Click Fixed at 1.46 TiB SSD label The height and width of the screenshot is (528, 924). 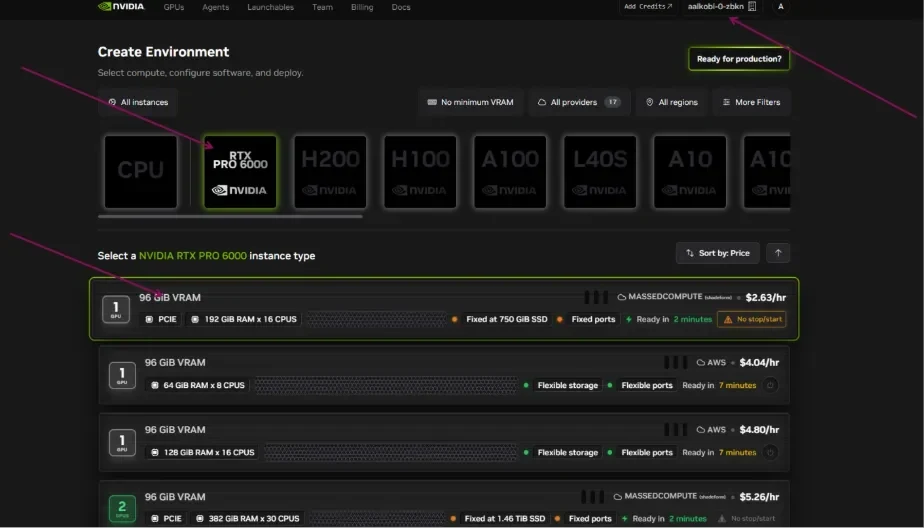(504, 519)
